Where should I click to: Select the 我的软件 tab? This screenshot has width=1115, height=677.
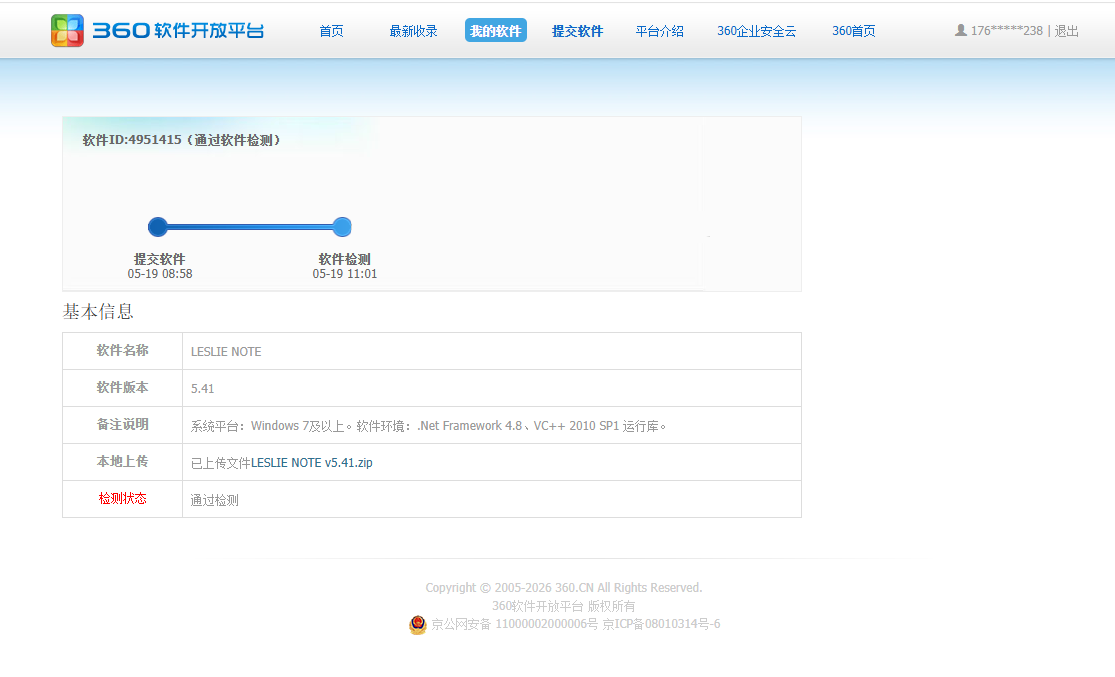click(x=496, y=31)
